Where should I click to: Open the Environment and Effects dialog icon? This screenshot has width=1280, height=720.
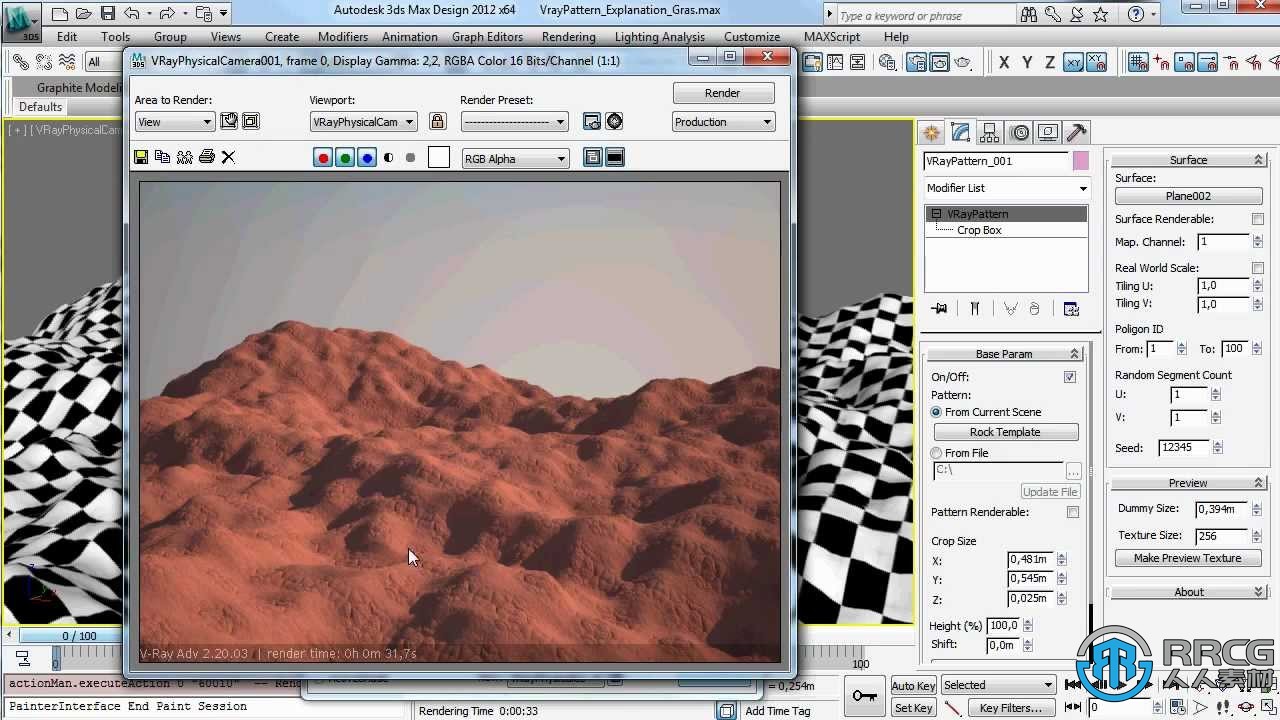point(614,121)
